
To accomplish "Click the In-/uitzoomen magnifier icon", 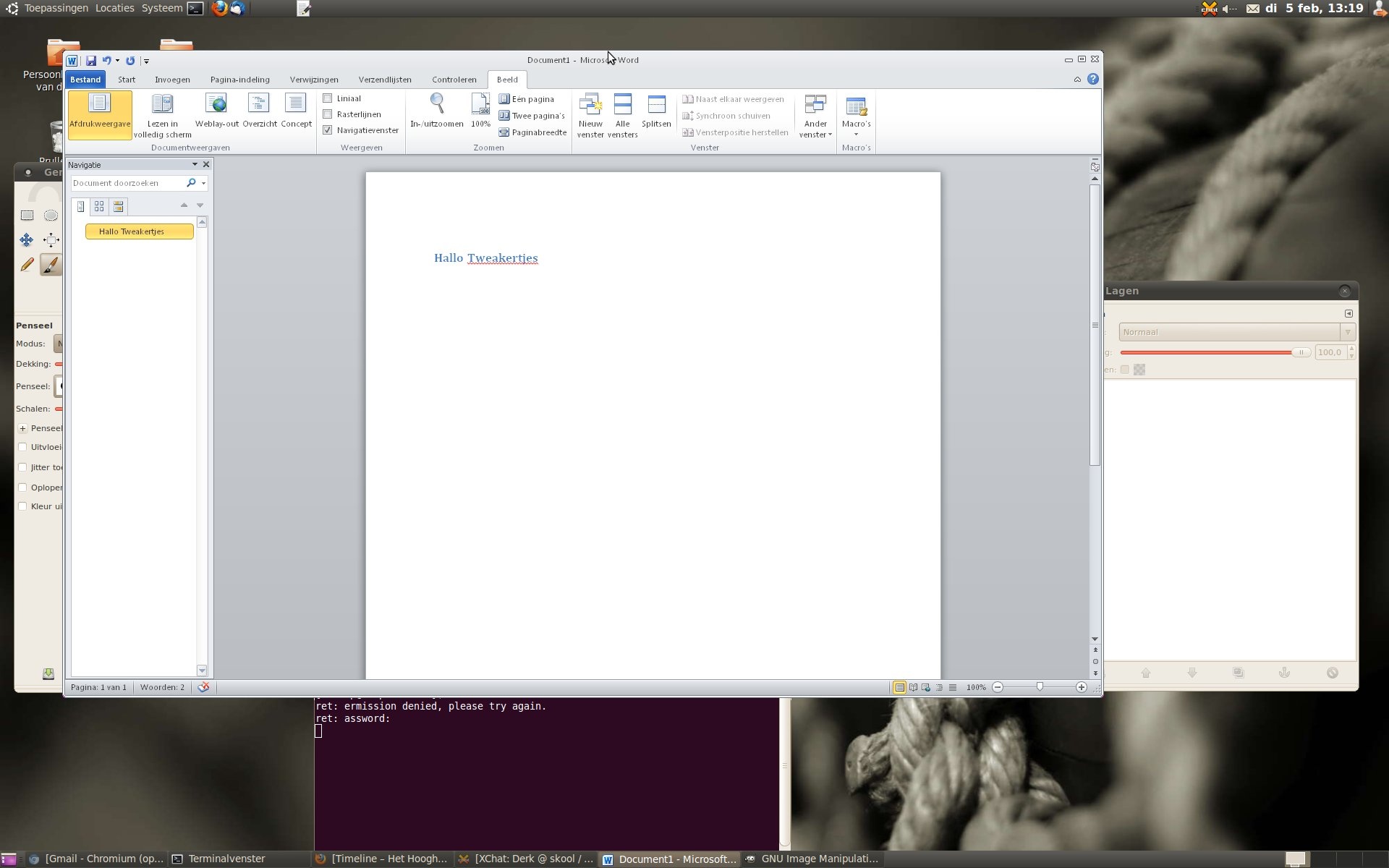I will [437, 104].
